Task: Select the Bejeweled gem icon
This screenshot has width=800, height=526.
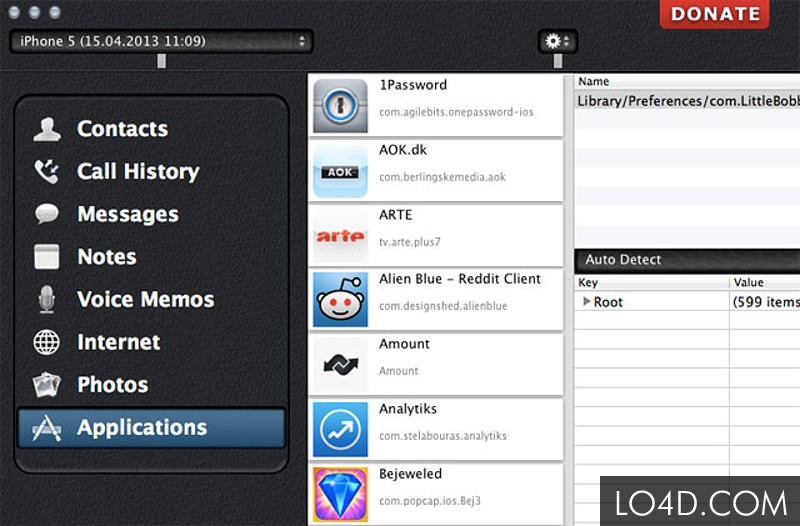Action: pos(340,494)
